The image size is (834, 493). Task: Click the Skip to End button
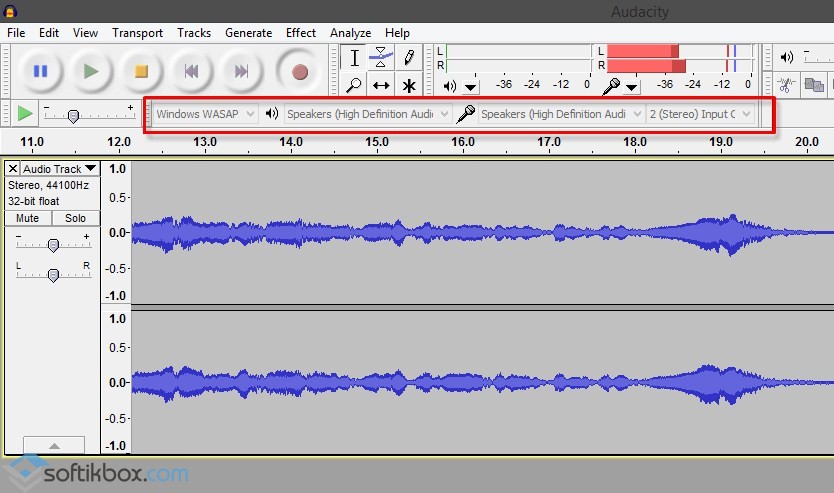[240, 71]
